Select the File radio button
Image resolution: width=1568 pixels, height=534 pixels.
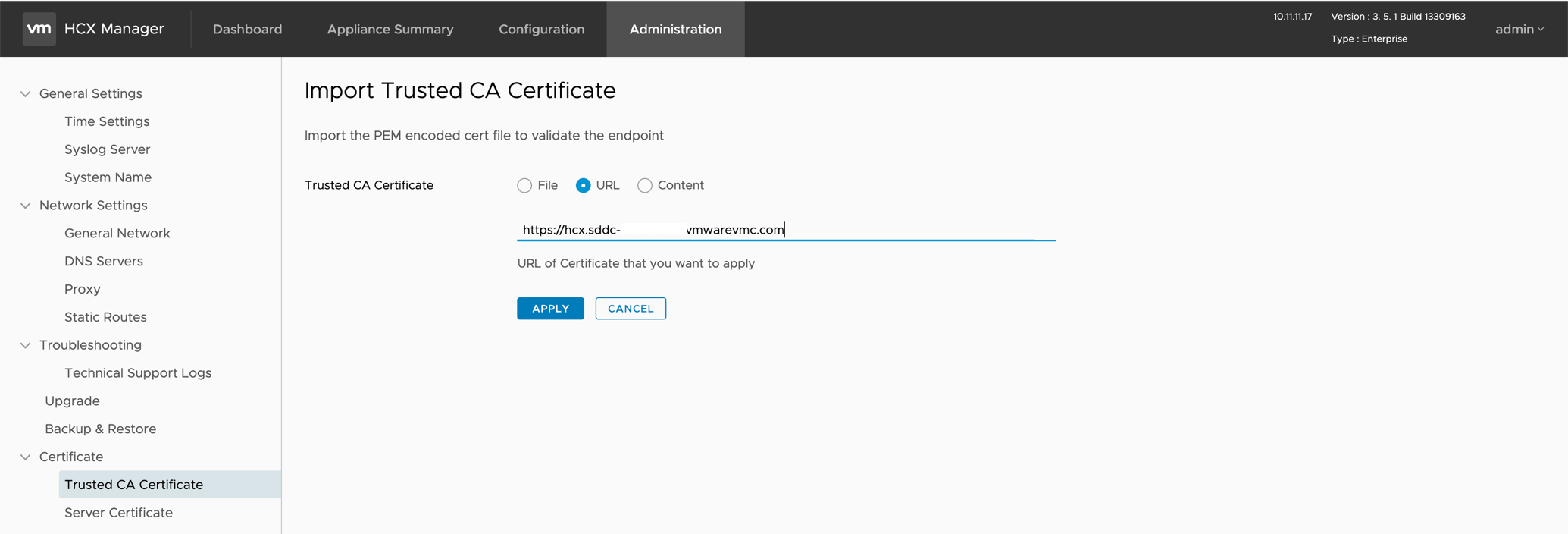click(x=524, y=186)
